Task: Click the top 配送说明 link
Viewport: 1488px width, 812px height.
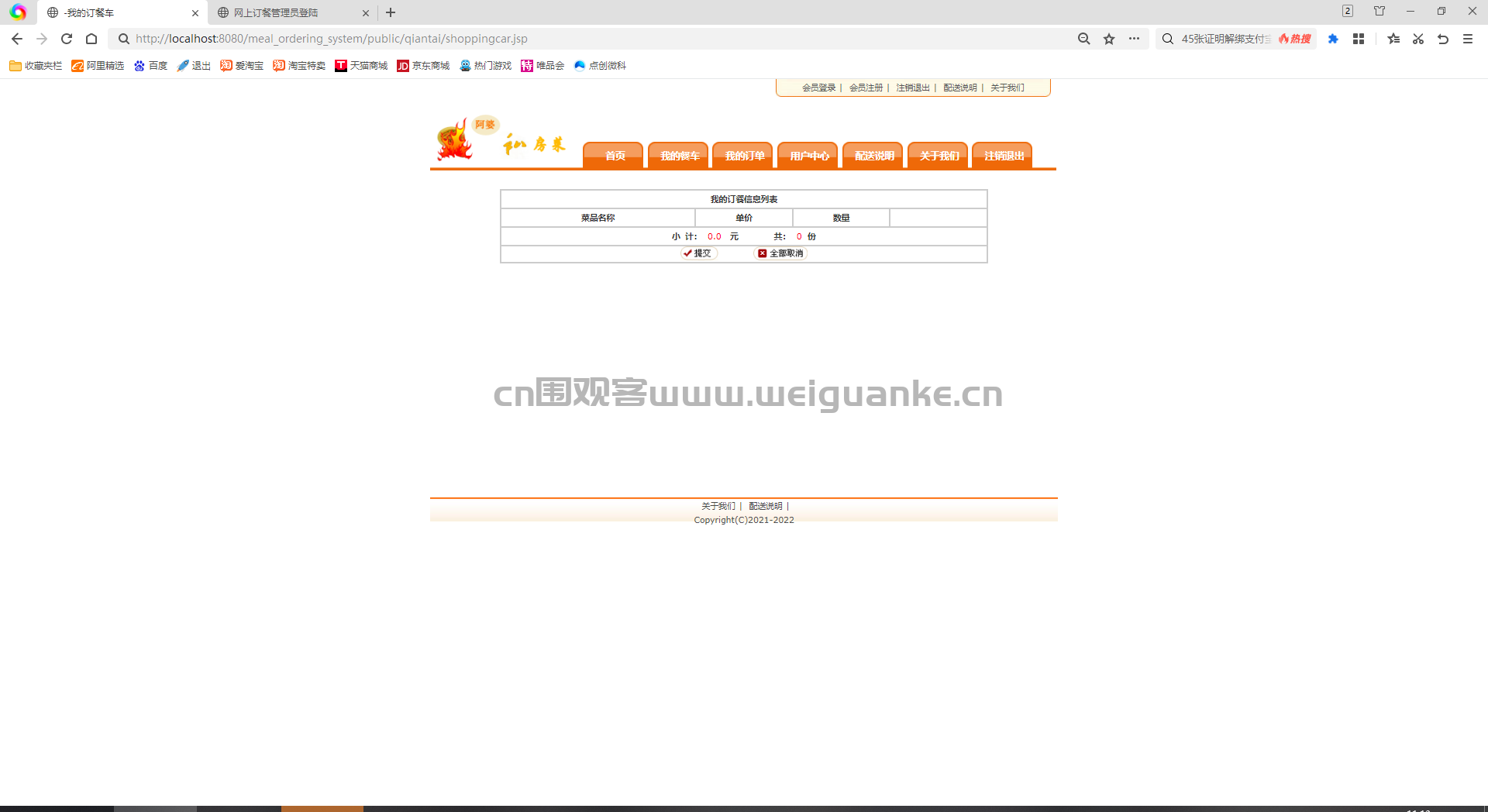Action: (960, 88)
